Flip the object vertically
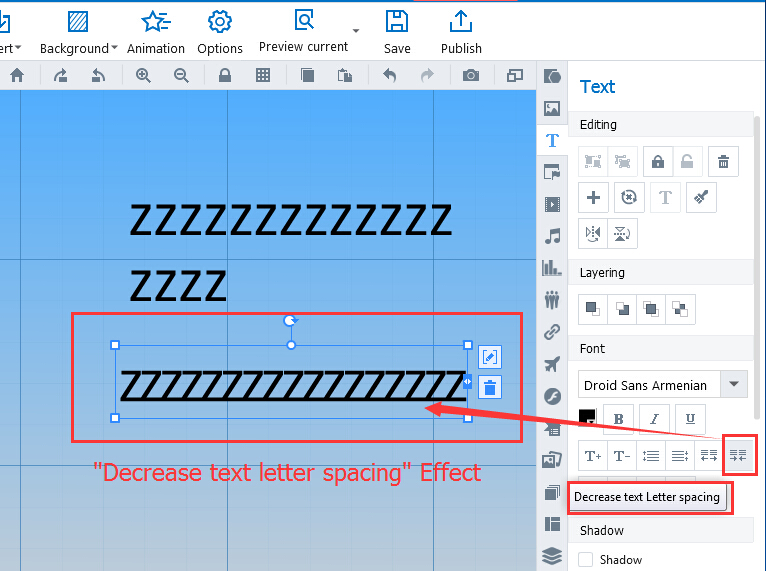 tap(622, 233)
